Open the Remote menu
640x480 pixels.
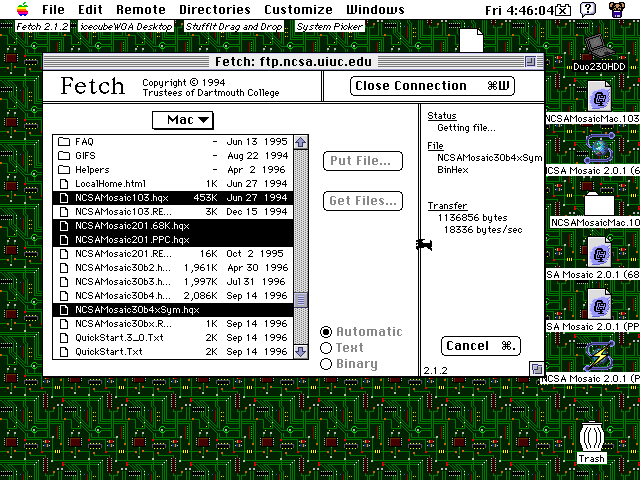pos(141,9)
